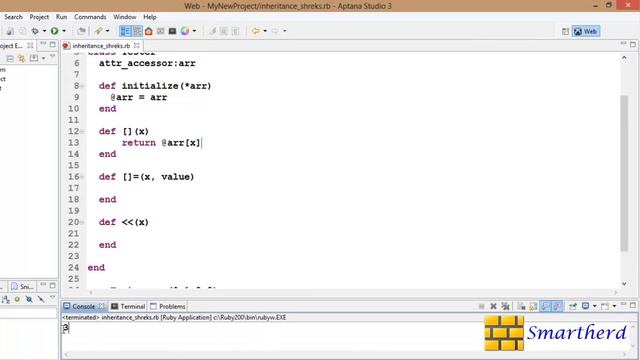Switch to the Terminal tab
Image resolution: width=640 pixels, height=360 pixels.
tap(128, 306)
